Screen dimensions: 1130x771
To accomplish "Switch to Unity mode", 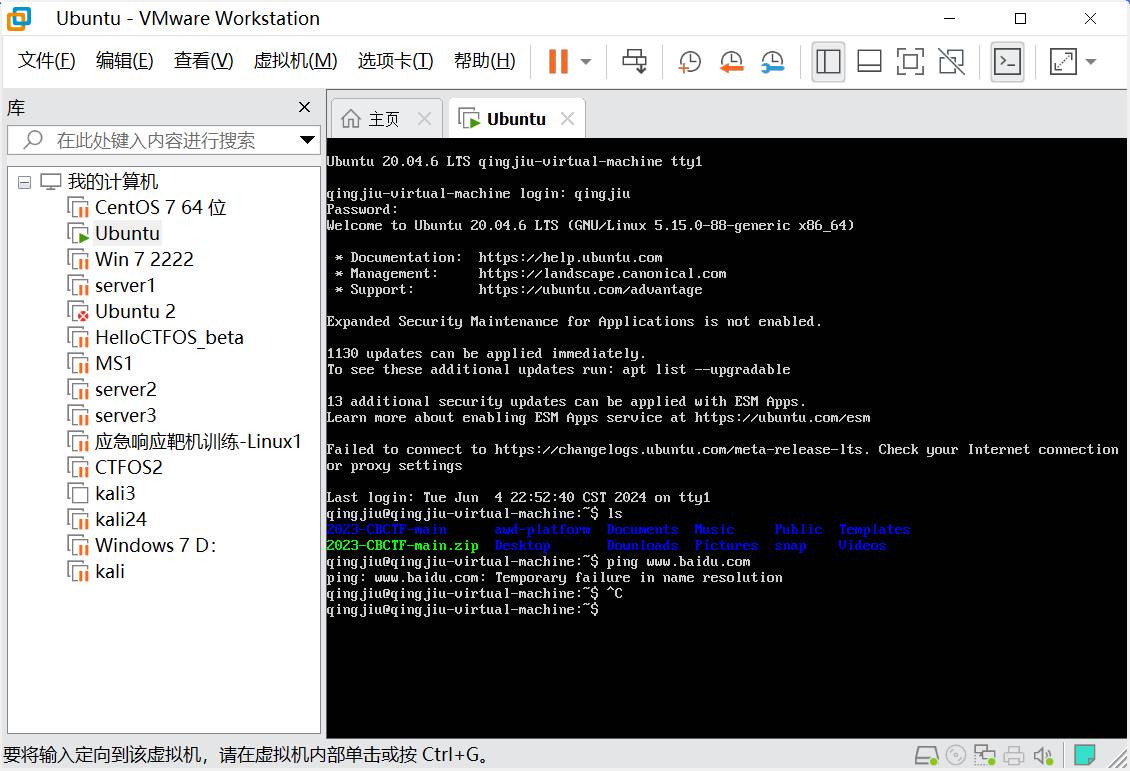I will click(951, 62).
